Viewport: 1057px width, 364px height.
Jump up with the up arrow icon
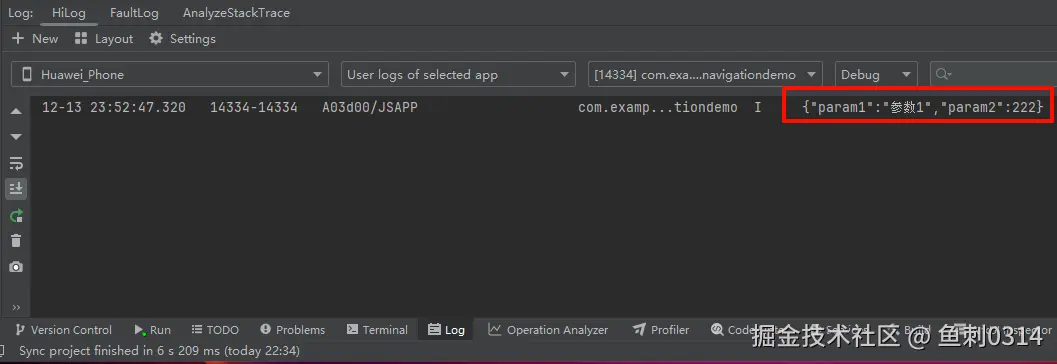coord(16,111)
